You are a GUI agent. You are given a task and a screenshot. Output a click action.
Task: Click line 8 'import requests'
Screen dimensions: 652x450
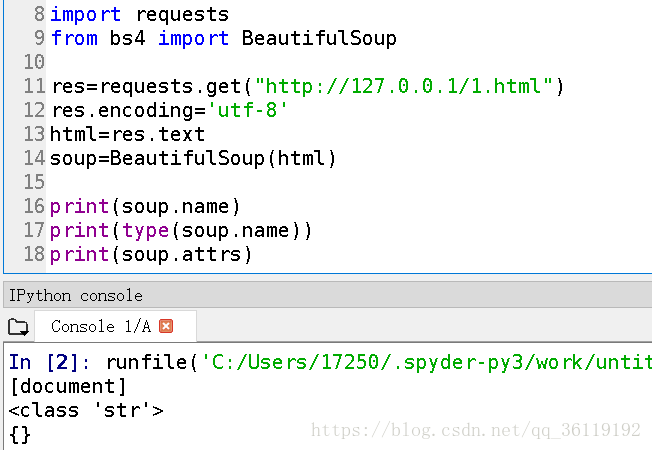coord(139,15)
